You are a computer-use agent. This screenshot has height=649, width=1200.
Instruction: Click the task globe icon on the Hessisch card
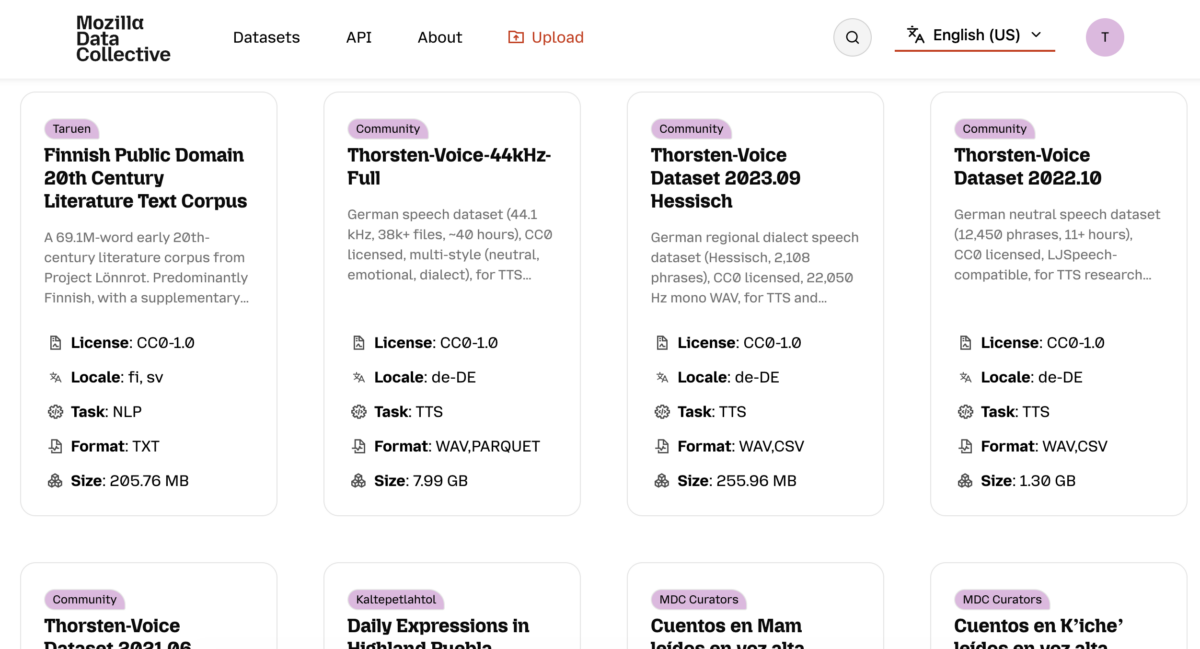[662, 411]
